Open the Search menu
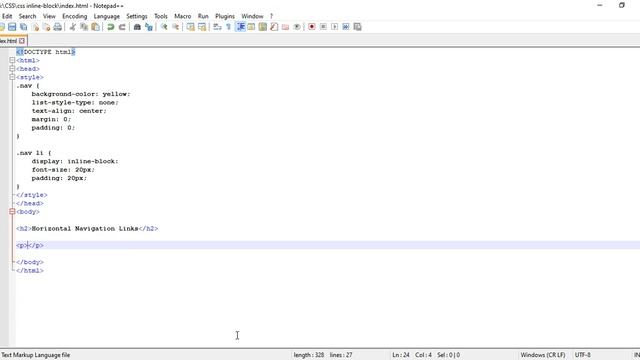This screenshot has width=640, height=360. point(27,16)
